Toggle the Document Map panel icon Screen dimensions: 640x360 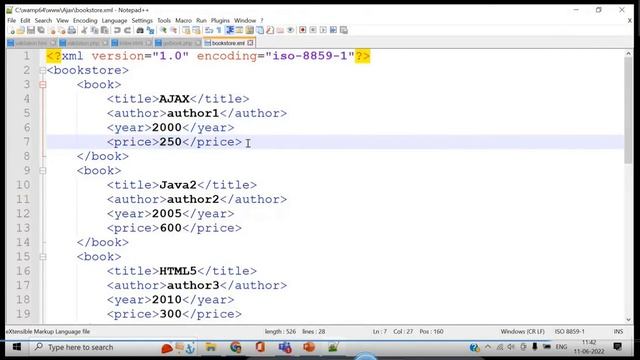249,30
